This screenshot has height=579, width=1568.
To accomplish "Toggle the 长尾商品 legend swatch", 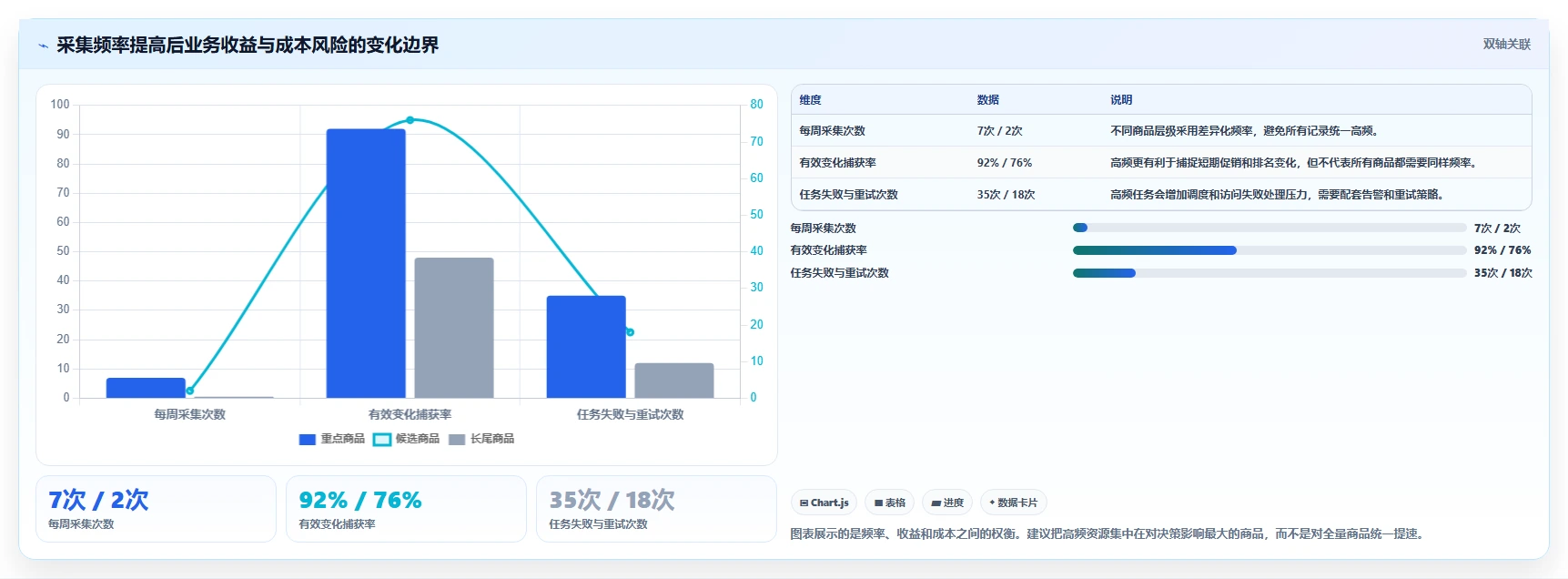I will coord(457,440).
